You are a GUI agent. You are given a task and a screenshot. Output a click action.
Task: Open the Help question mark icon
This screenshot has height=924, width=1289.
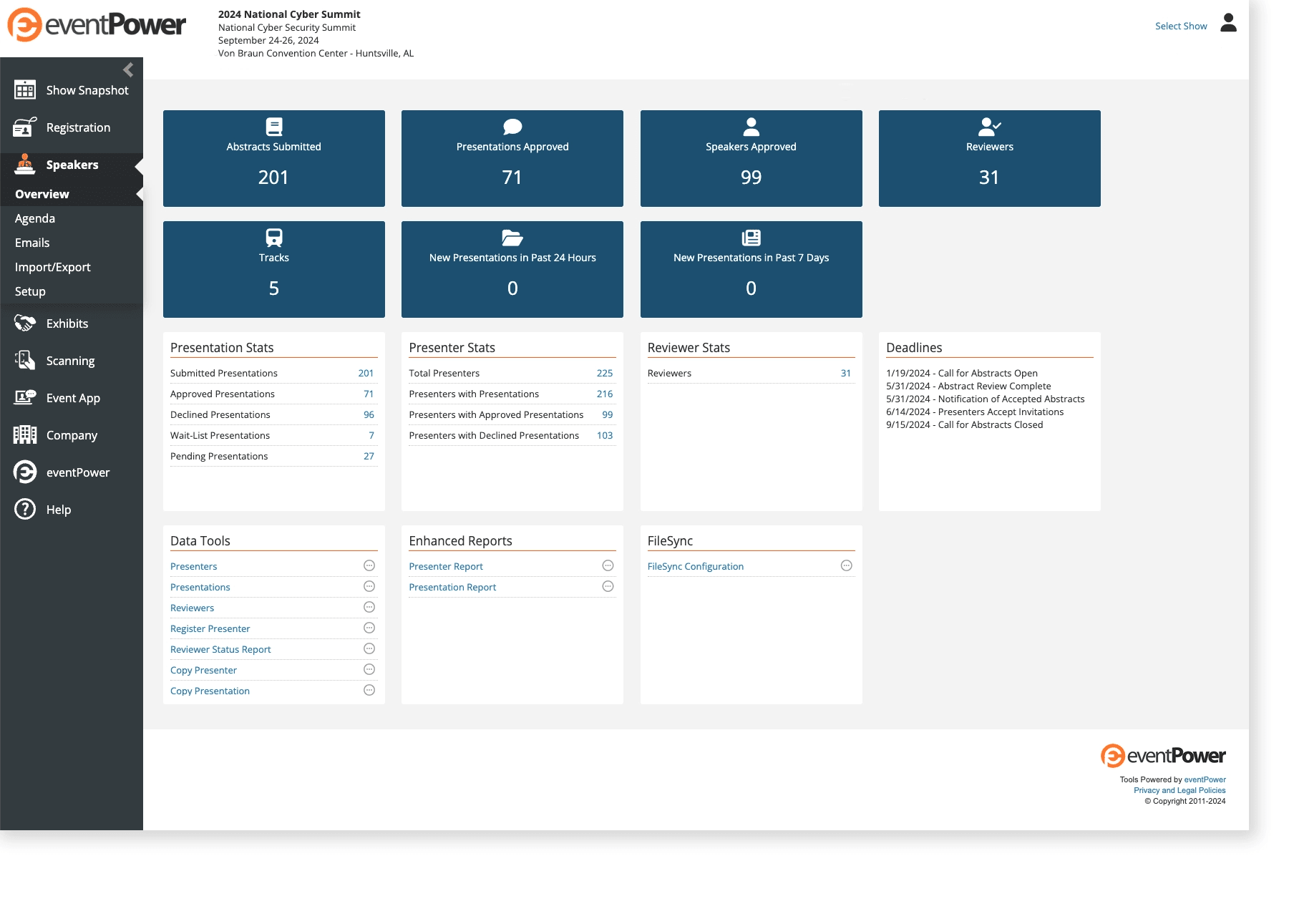tap(25, 510)
